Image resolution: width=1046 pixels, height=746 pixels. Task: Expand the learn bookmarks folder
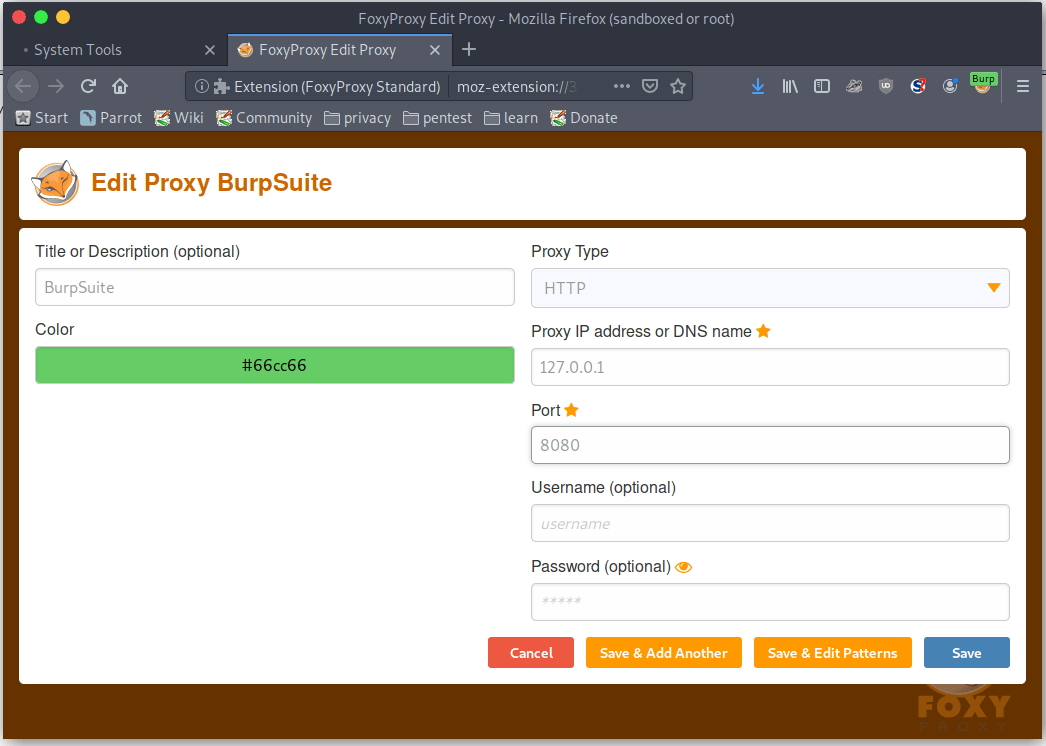coord(511,118)
